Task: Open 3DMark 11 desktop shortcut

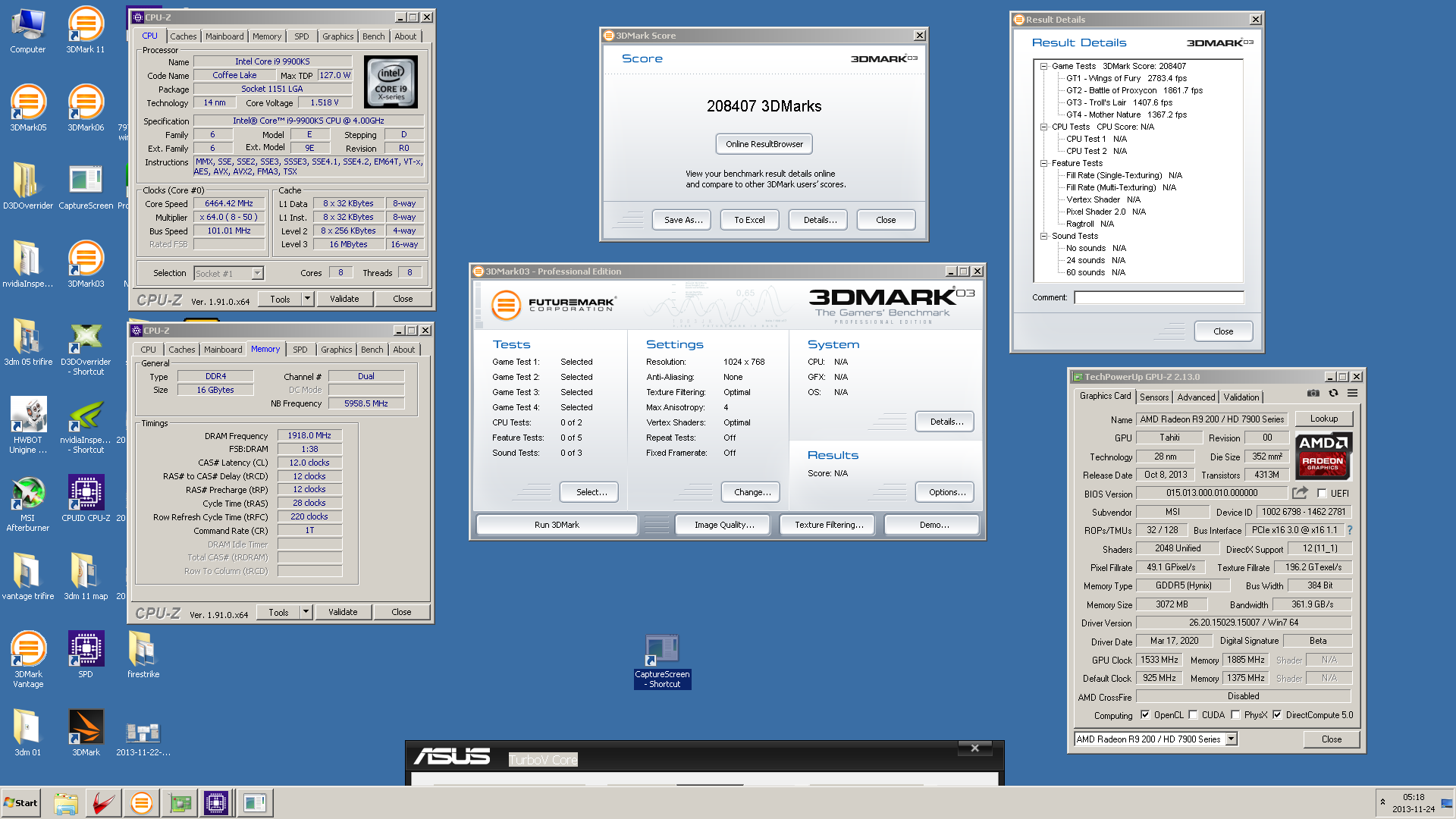Action: click(x=86, y=30)
